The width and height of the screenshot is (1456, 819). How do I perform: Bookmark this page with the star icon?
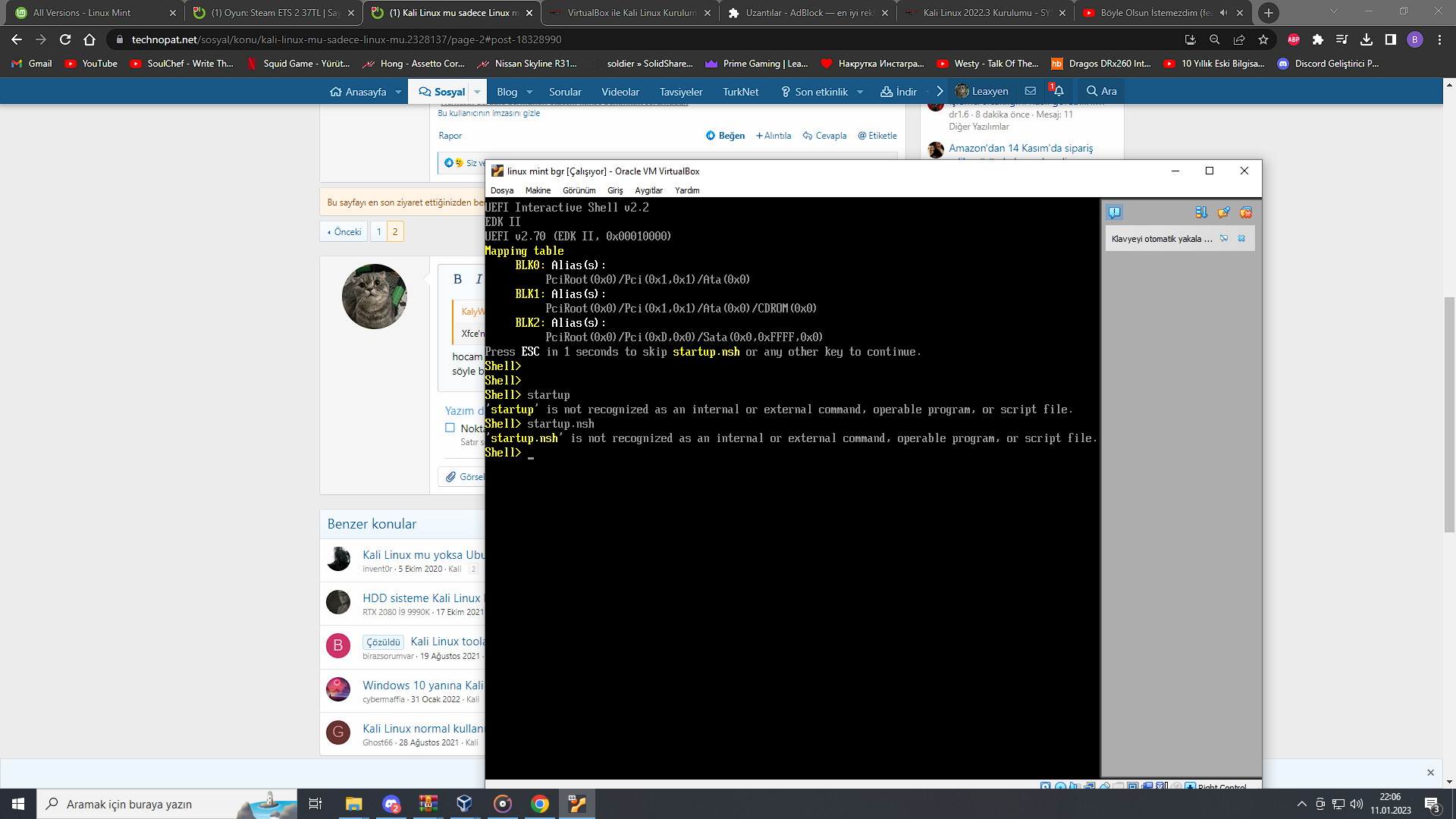click(1263, 39)
